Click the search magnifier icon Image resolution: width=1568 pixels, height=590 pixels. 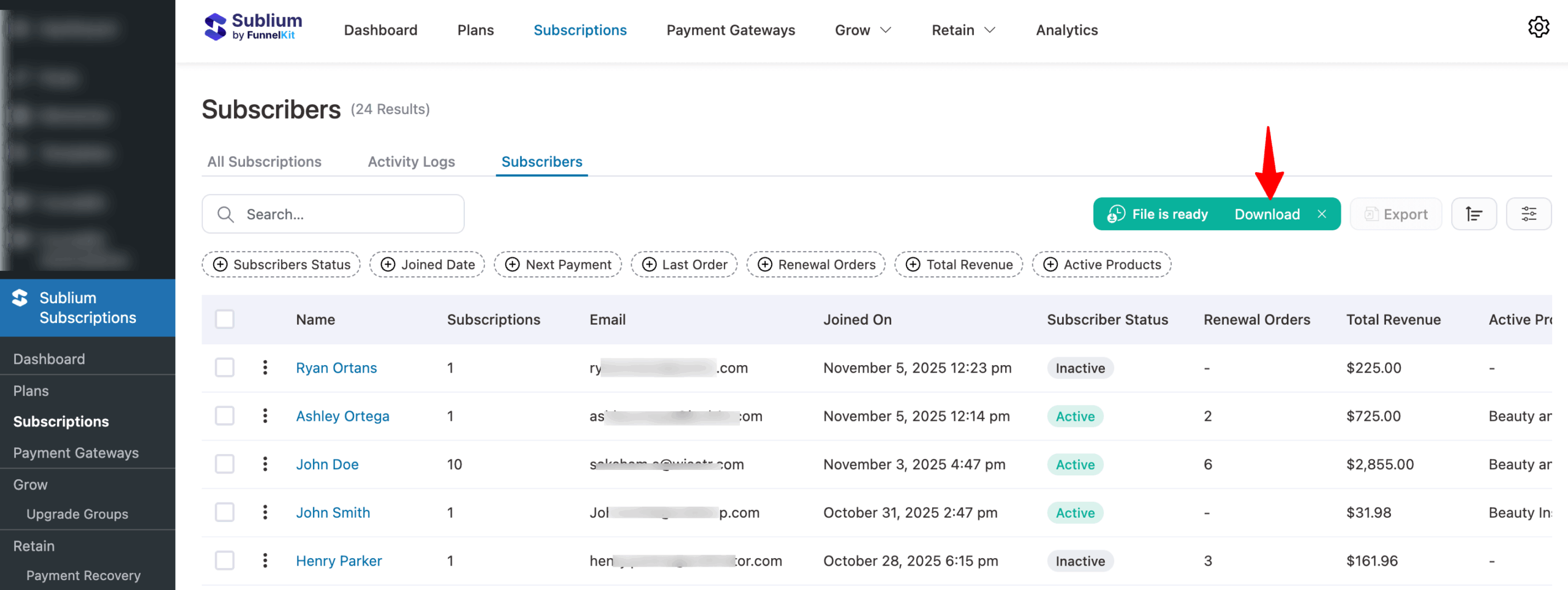coord(225,214)
